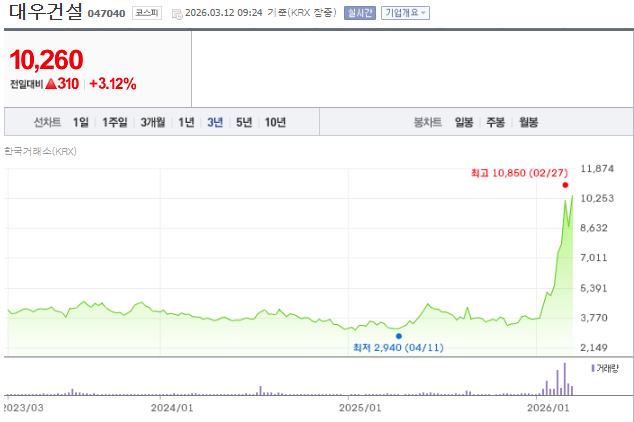Click the 코스피 market badge

click(147, 13)
